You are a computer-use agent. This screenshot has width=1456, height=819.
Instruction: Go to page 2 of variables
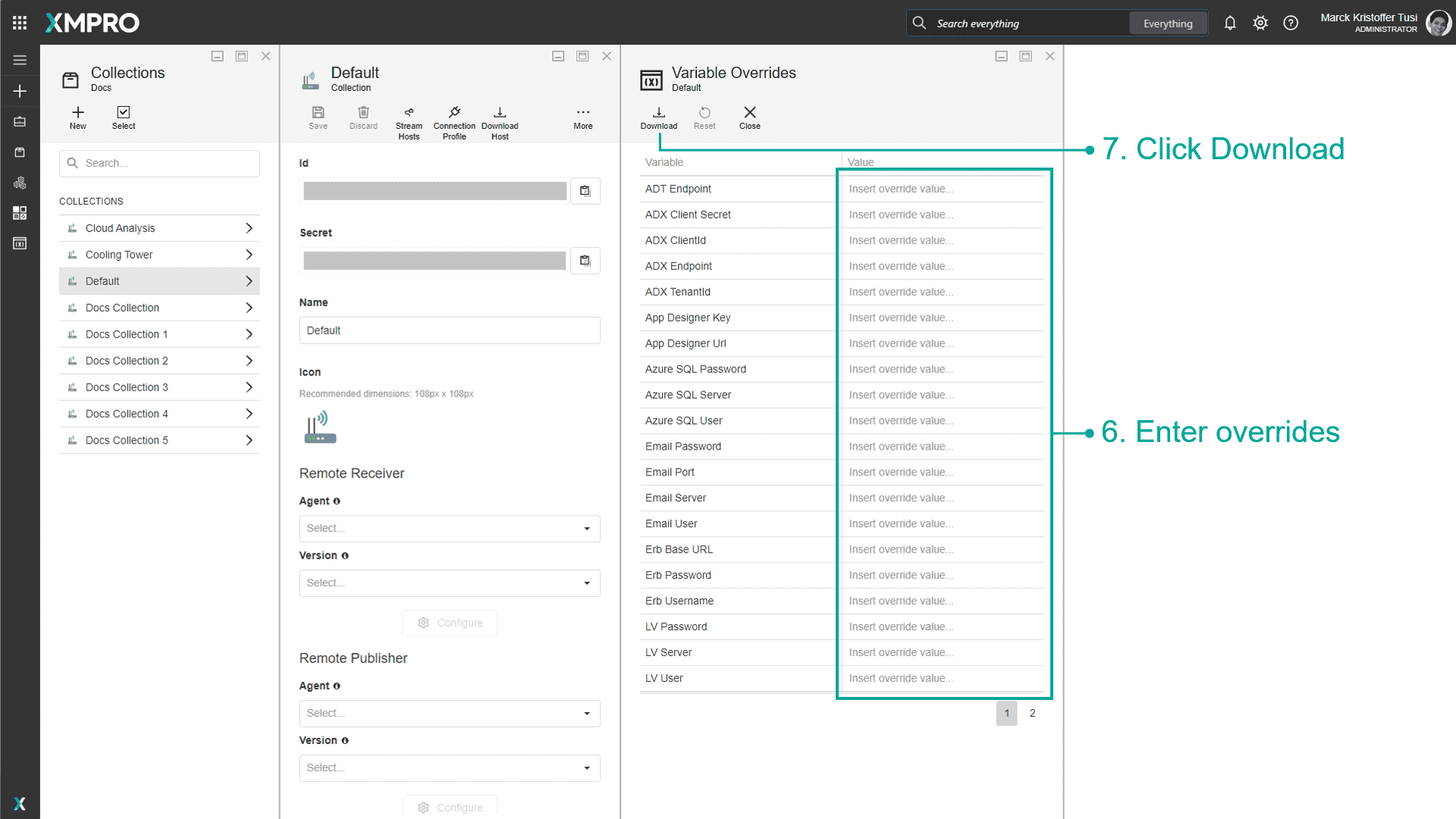coord(1032,713)
